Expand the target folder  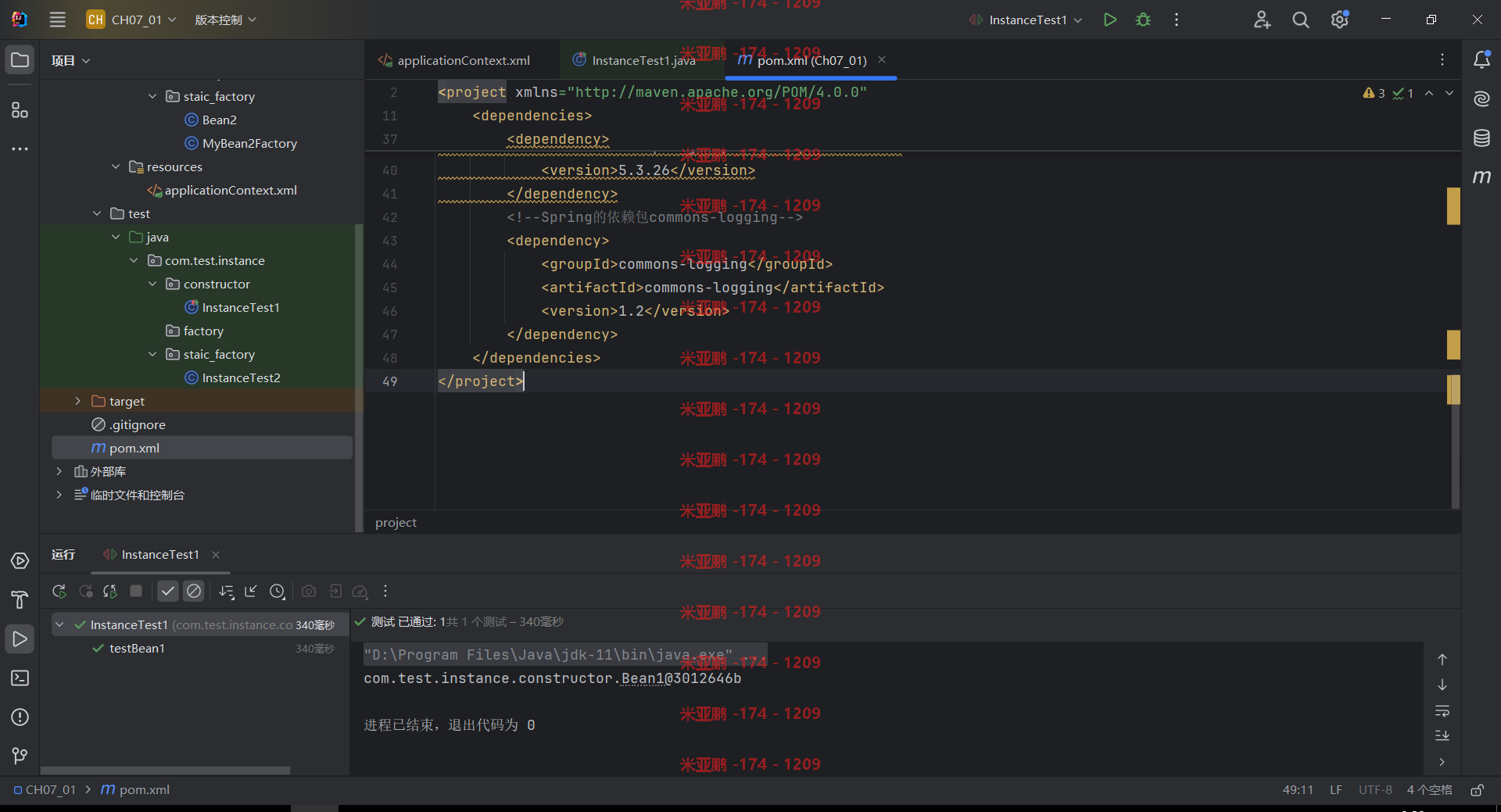pos(77,401)
